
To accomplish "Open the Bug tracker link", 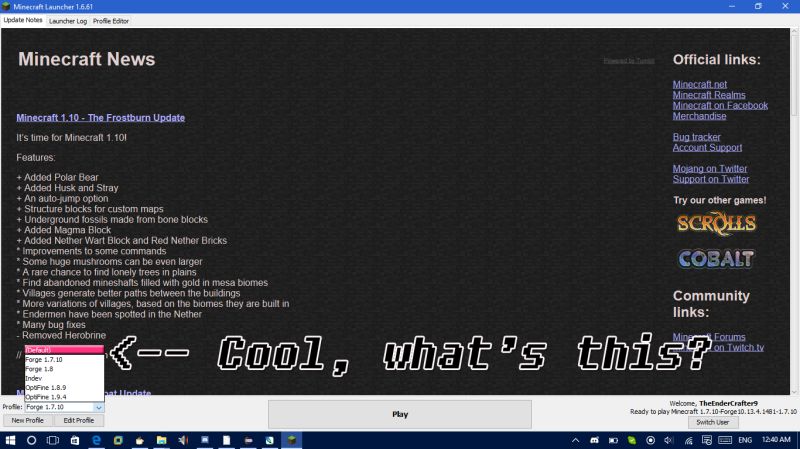I will 696,137.
